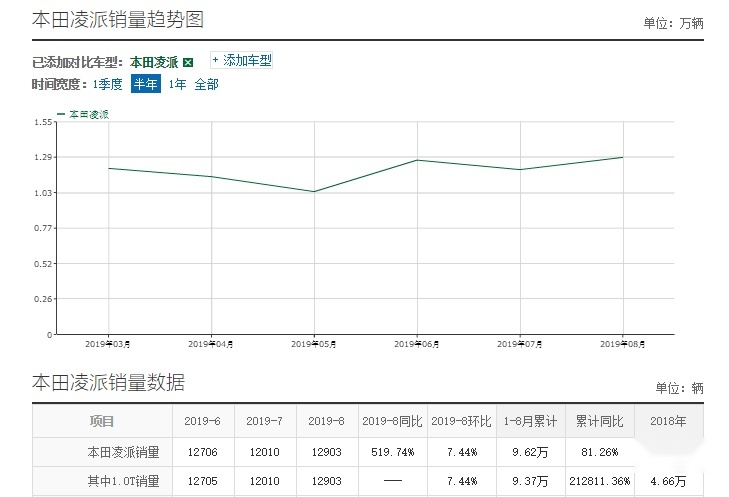Click the 单位：万辆 label
729x497 pixels.
[x=673, y=23]
